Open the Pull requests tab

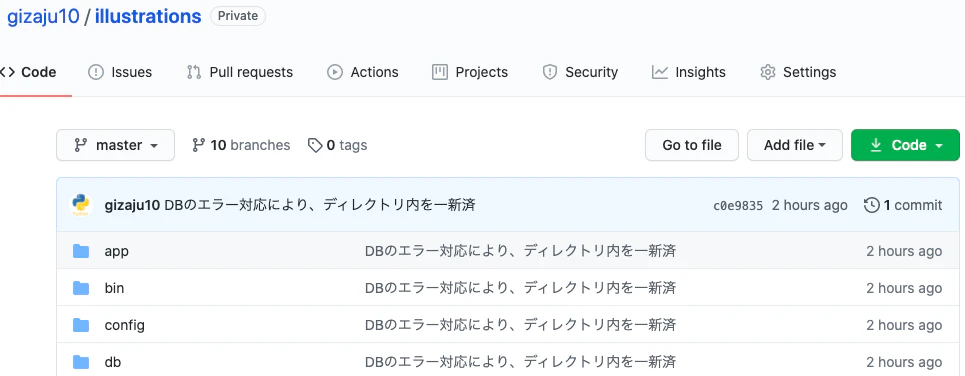point(240,72)
